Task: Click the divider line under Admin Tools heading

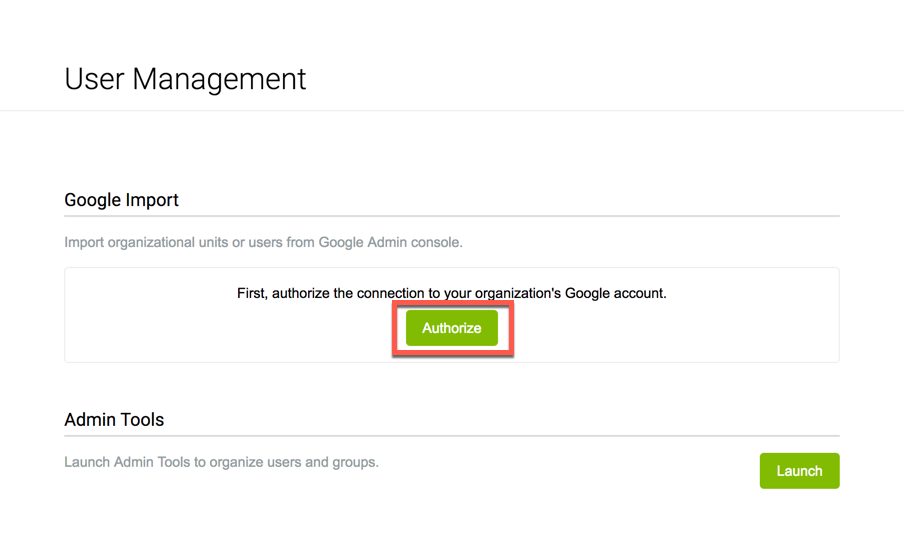Action: click(451, 436)
